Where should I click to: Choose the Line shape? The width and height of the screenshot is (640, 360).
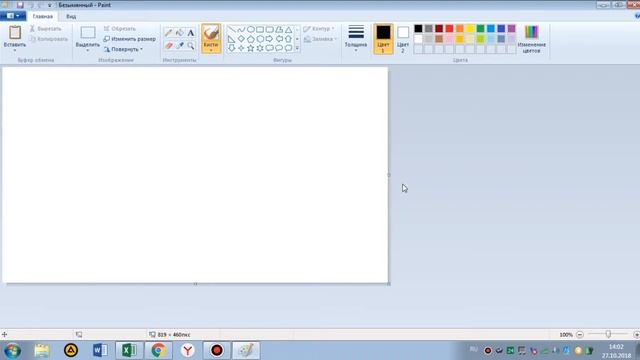[x=231, y=29]
